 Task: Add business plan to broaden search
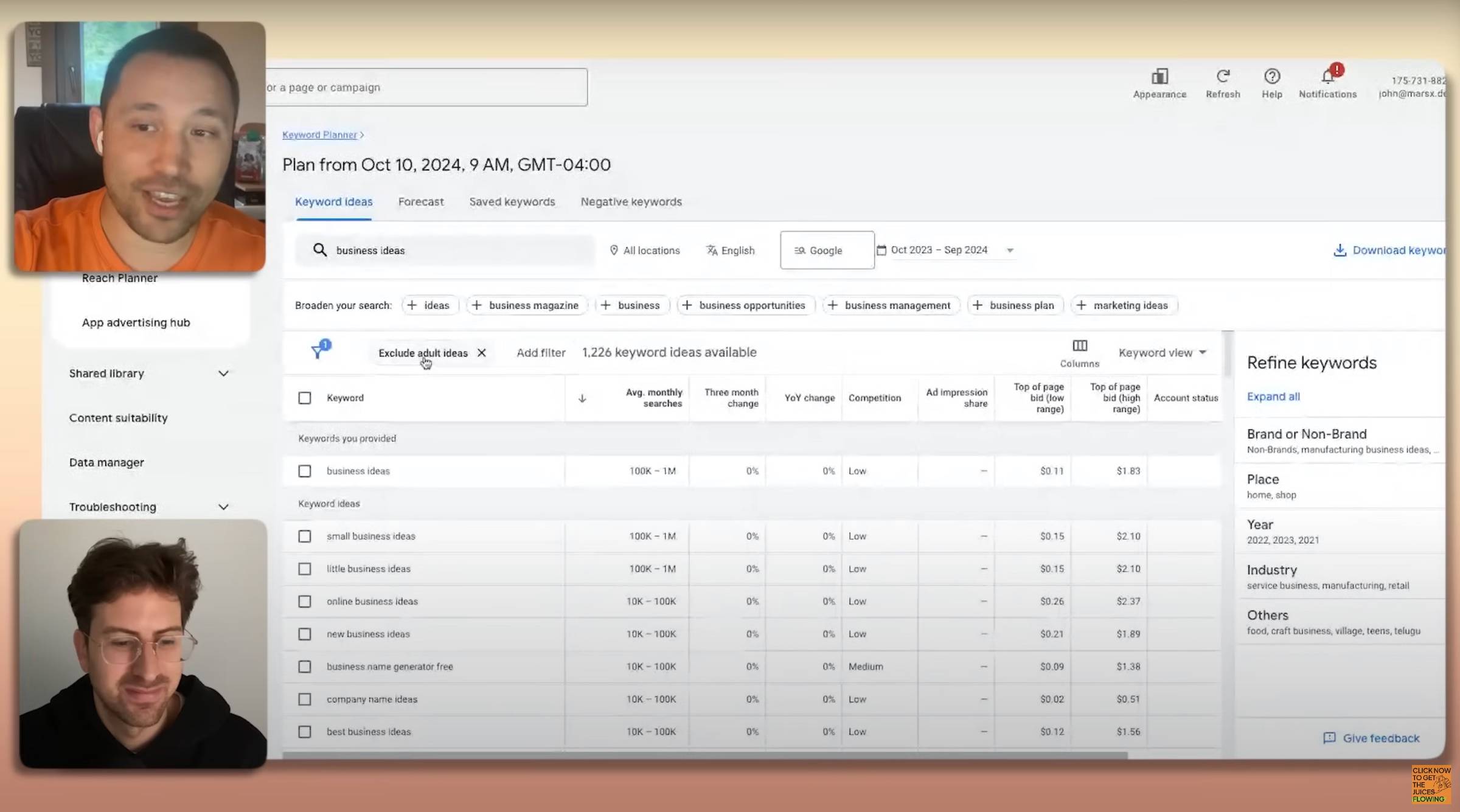[1014, 305]
